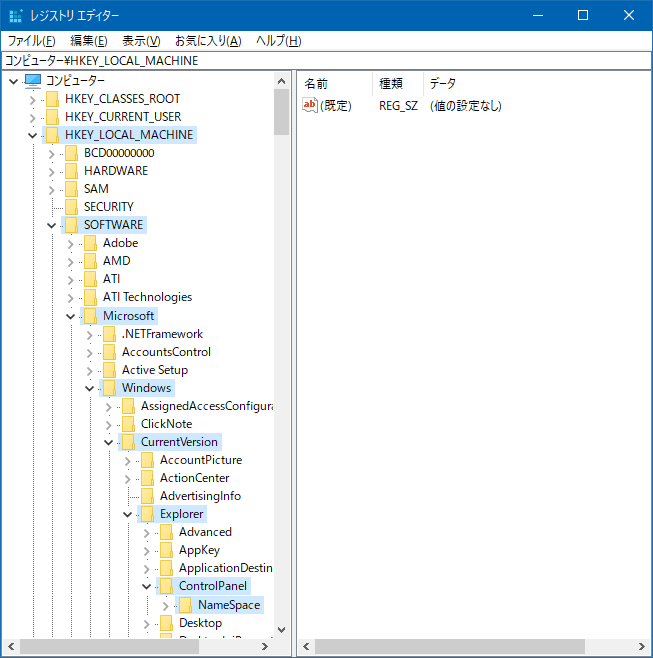Click the Adobe folder icon

(x=90, y=243)
